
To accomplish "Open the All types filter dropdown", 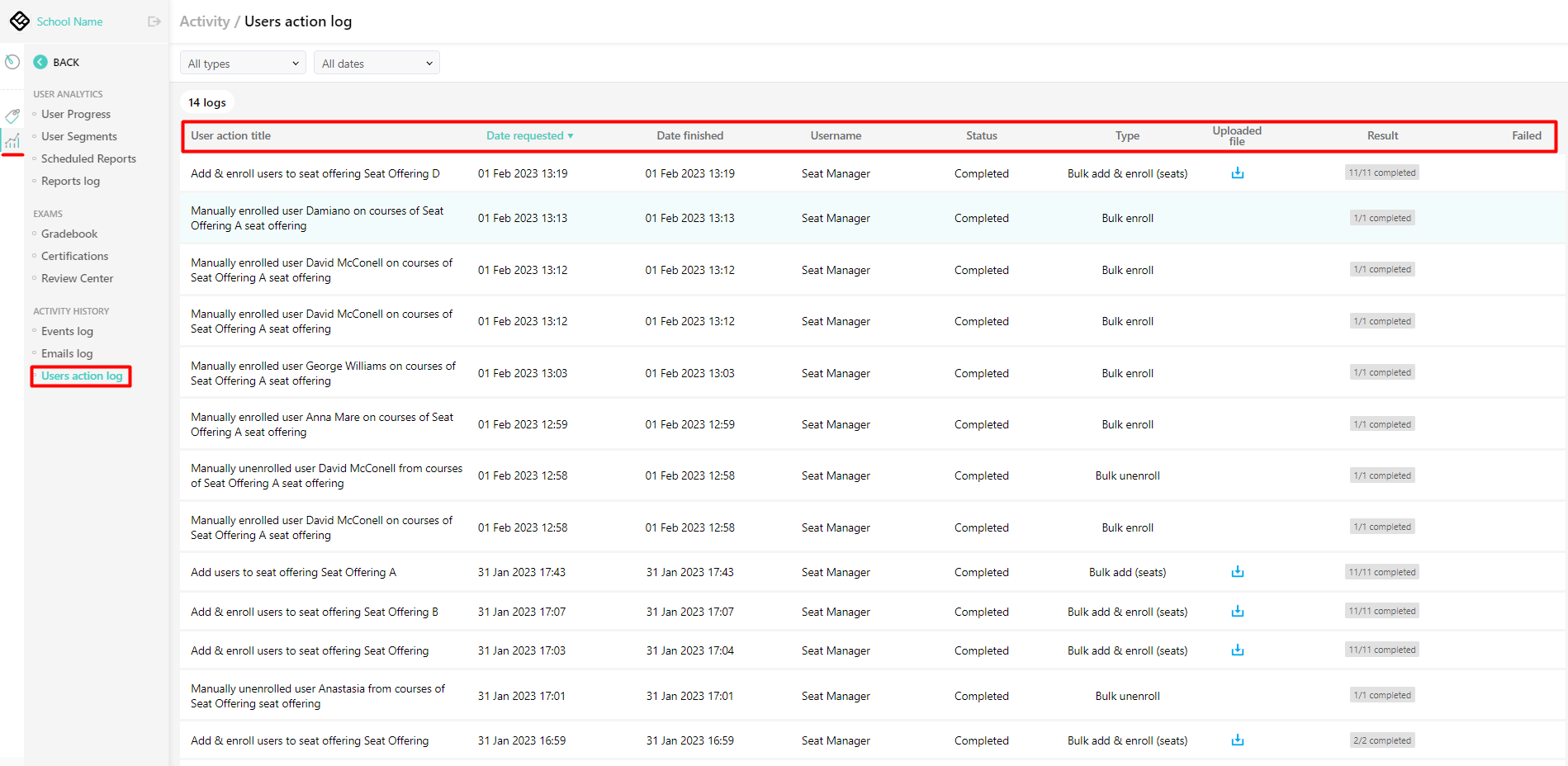I will coord(242,63).
